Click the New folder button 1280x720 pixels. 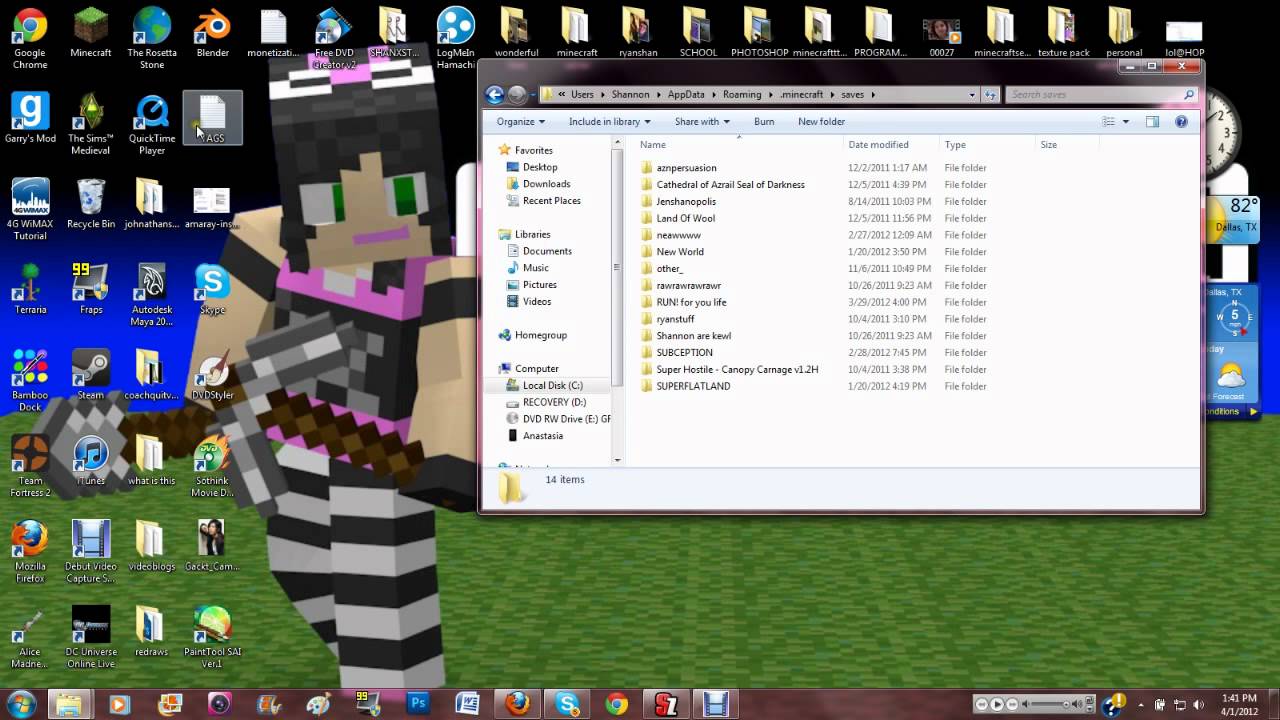[x=821, y=122]
